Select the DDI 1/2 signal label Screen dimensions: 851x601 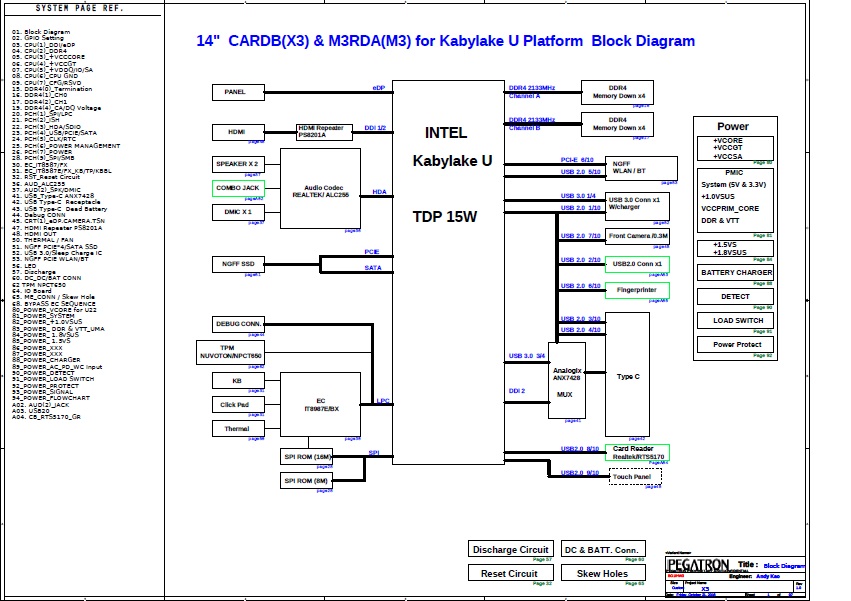tap(375, 128)
